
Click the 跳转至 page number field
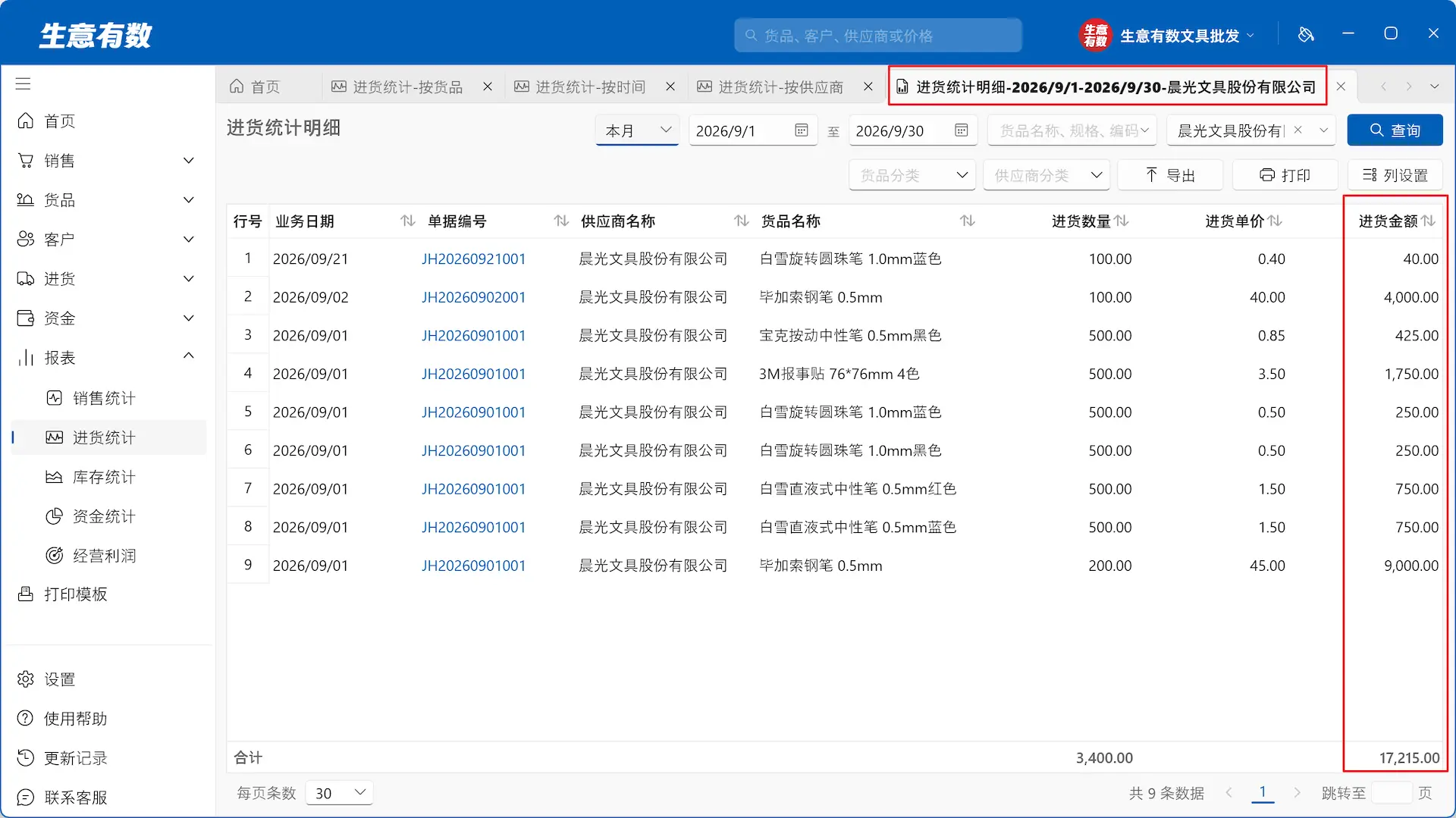pos(1392,793)
